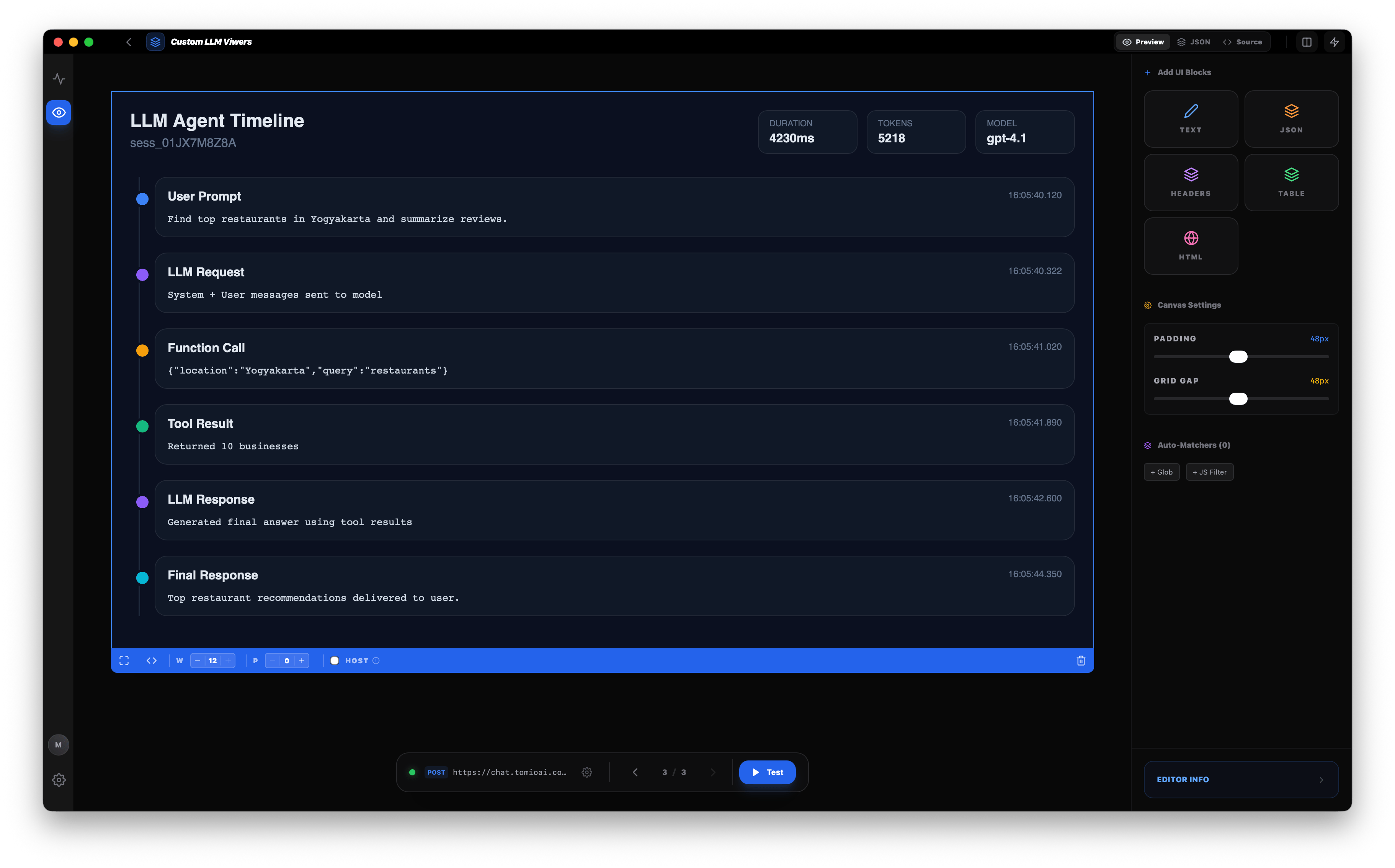The image size is (1395, 868).
Task: Click the lightning bolt icon
Action: click(x=1334, y=42)
